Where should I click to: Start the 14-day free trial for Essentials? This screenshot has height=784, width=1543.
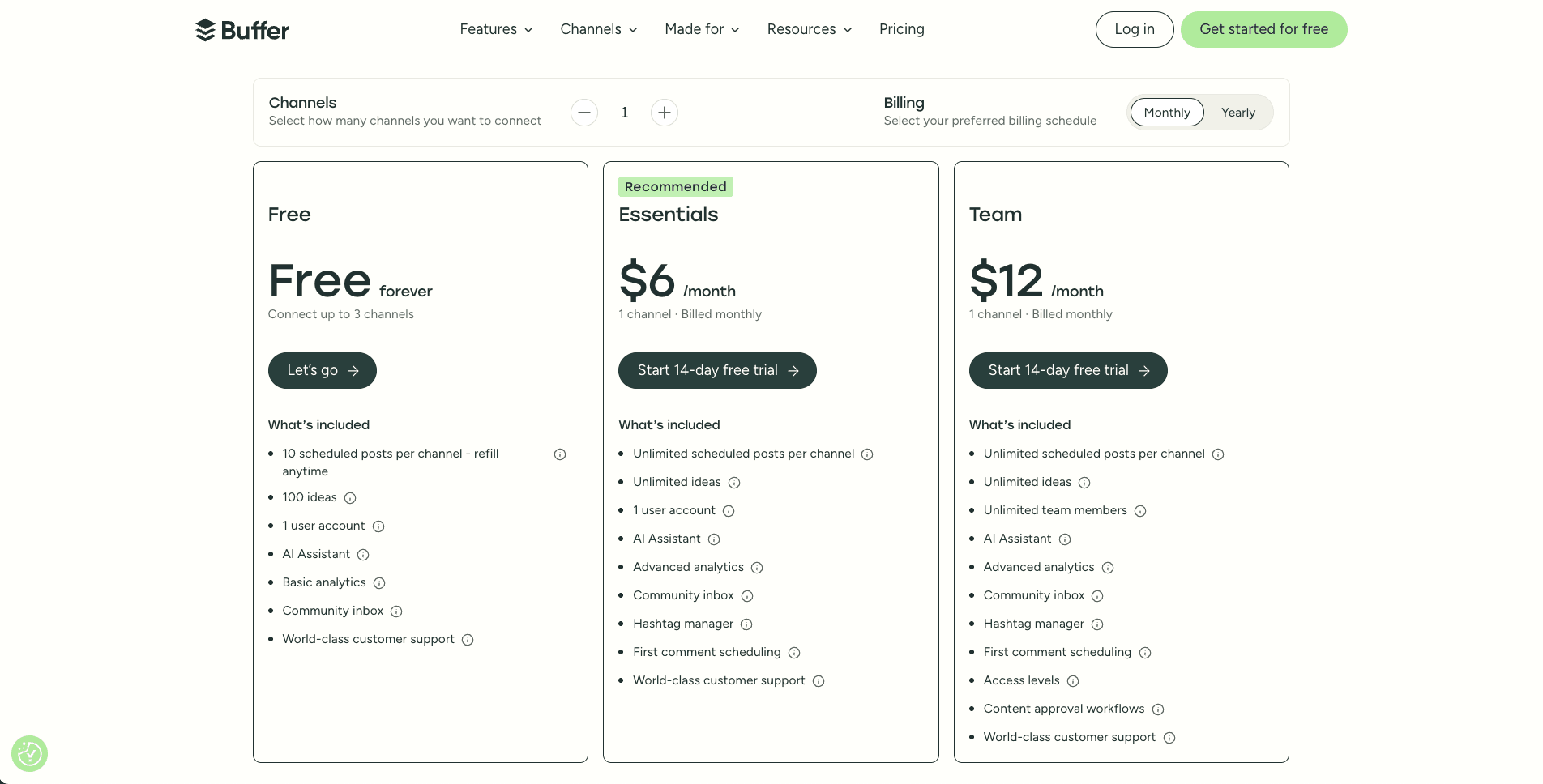click(717, 370)
